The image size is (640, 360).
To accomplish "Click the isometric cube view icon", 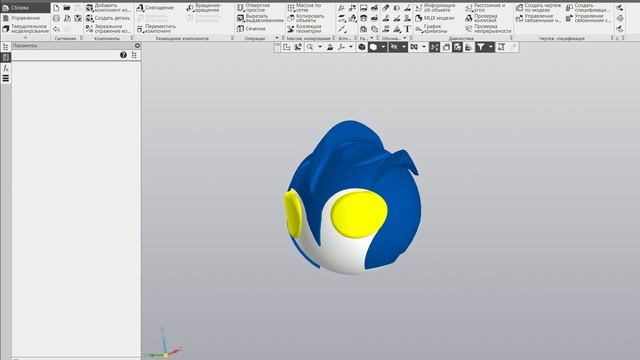I will (362, 47).
